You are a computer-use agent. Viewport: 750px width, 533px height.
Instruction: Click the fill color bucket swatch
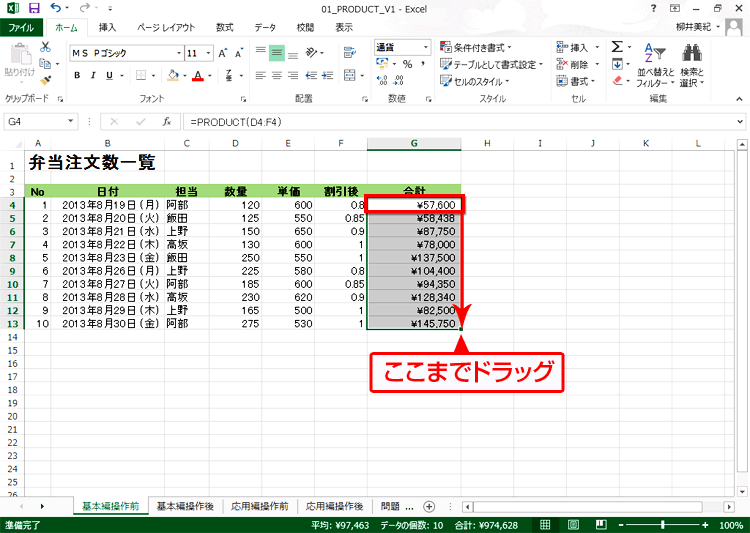(x=173, y=76)
